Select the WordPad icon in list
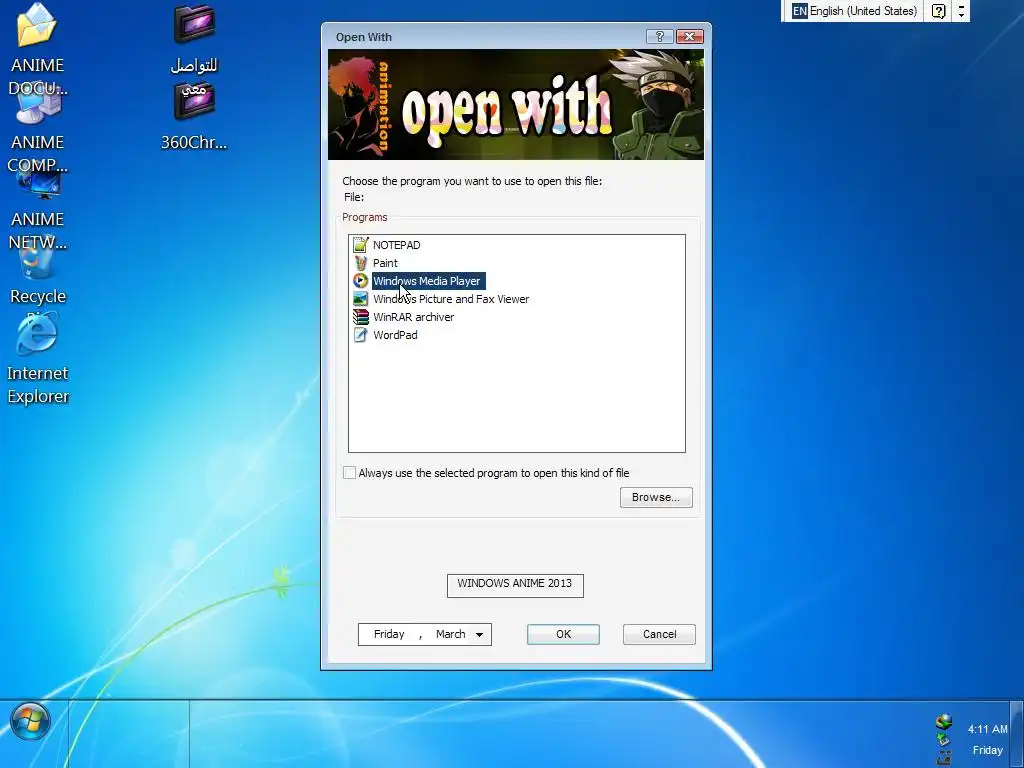 [x=360, y=334]
